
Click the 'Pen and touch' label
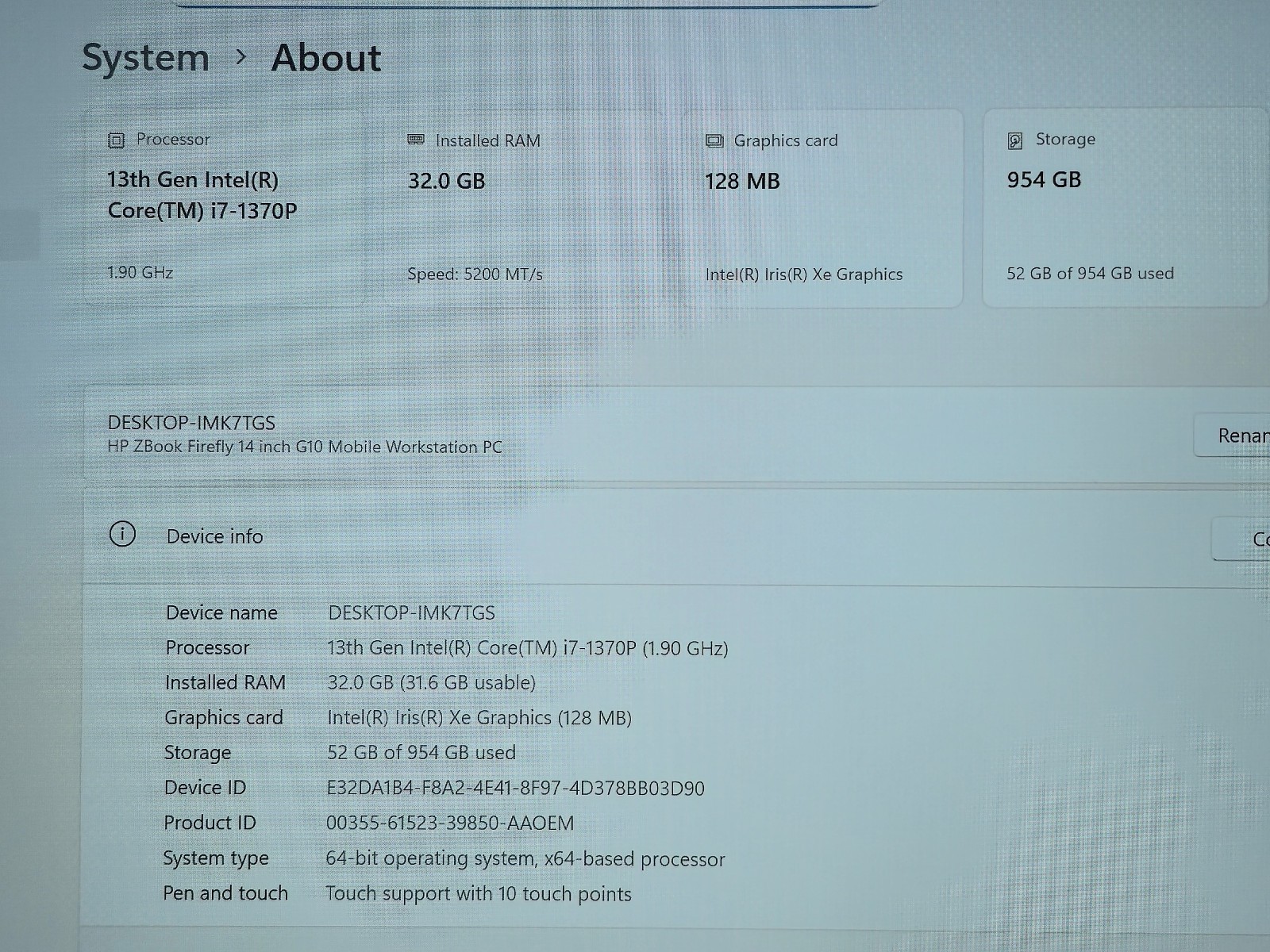tap(225, 893)
